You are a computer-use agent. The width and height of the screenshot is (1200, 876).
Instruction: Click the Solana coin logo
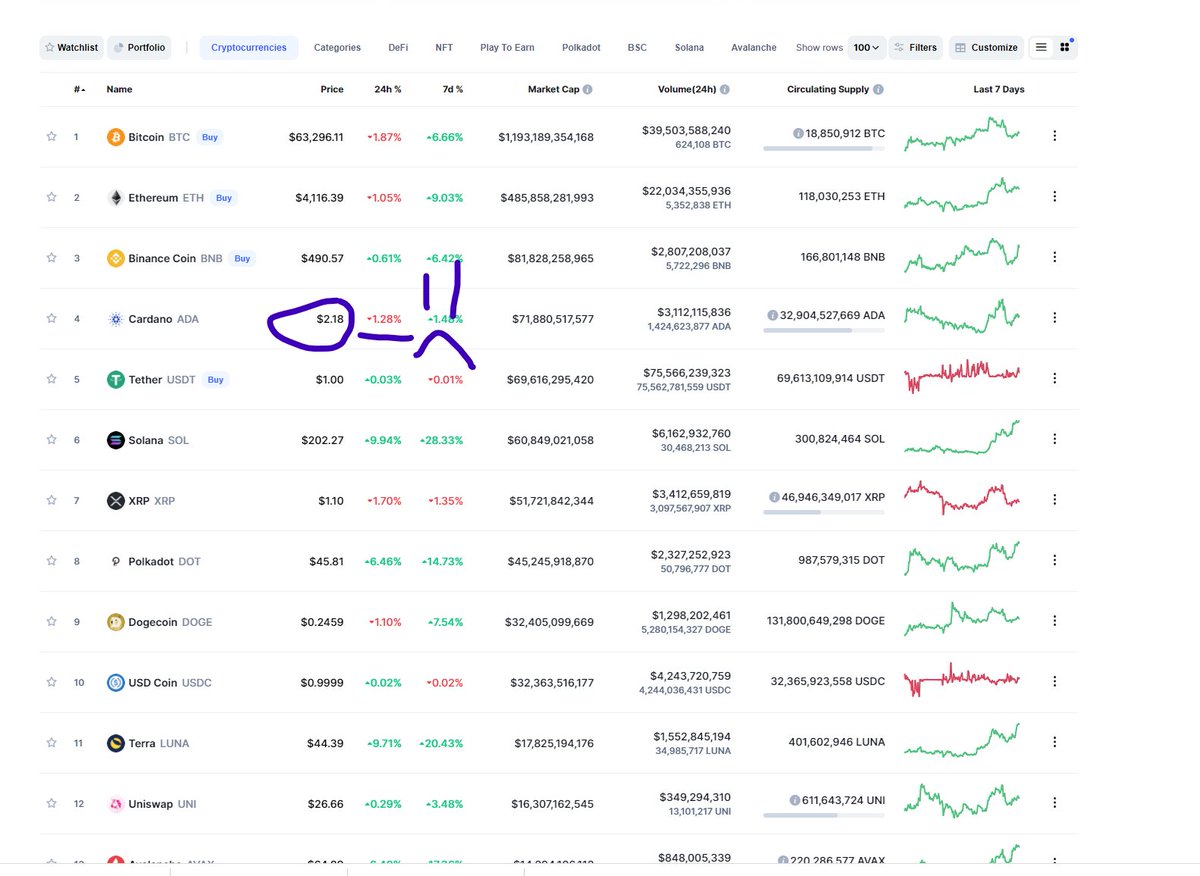click(x=116, y=440)
